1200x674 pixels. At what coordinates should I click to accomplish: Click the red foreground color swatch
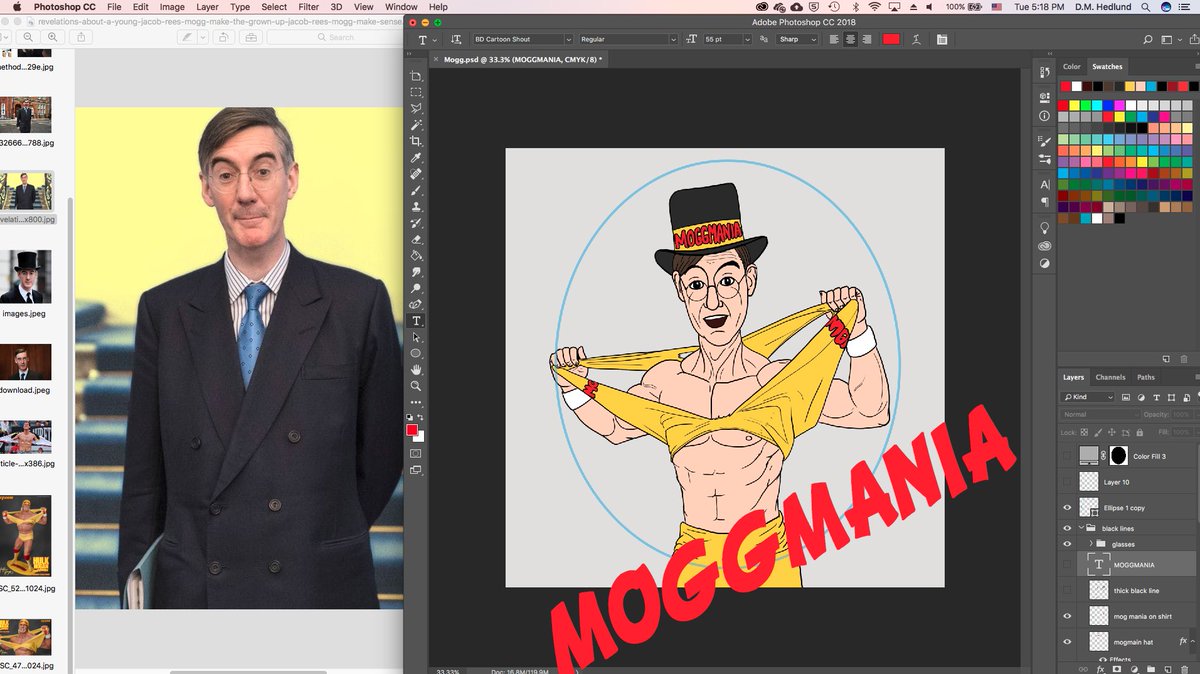(411, 429)
